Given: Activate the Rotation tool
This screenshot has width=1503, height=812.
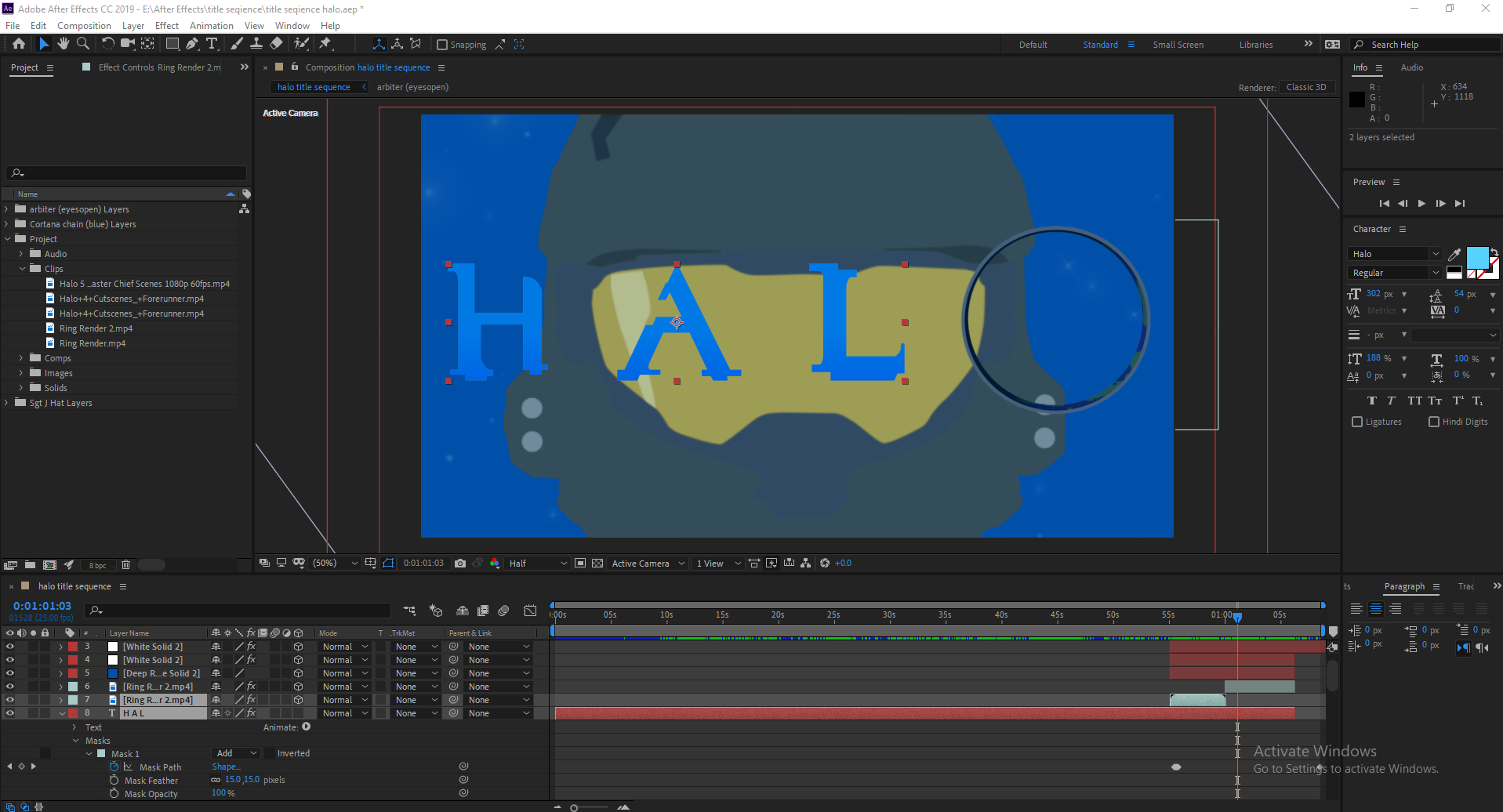Looking at the screenshot, I should [108, 44].
